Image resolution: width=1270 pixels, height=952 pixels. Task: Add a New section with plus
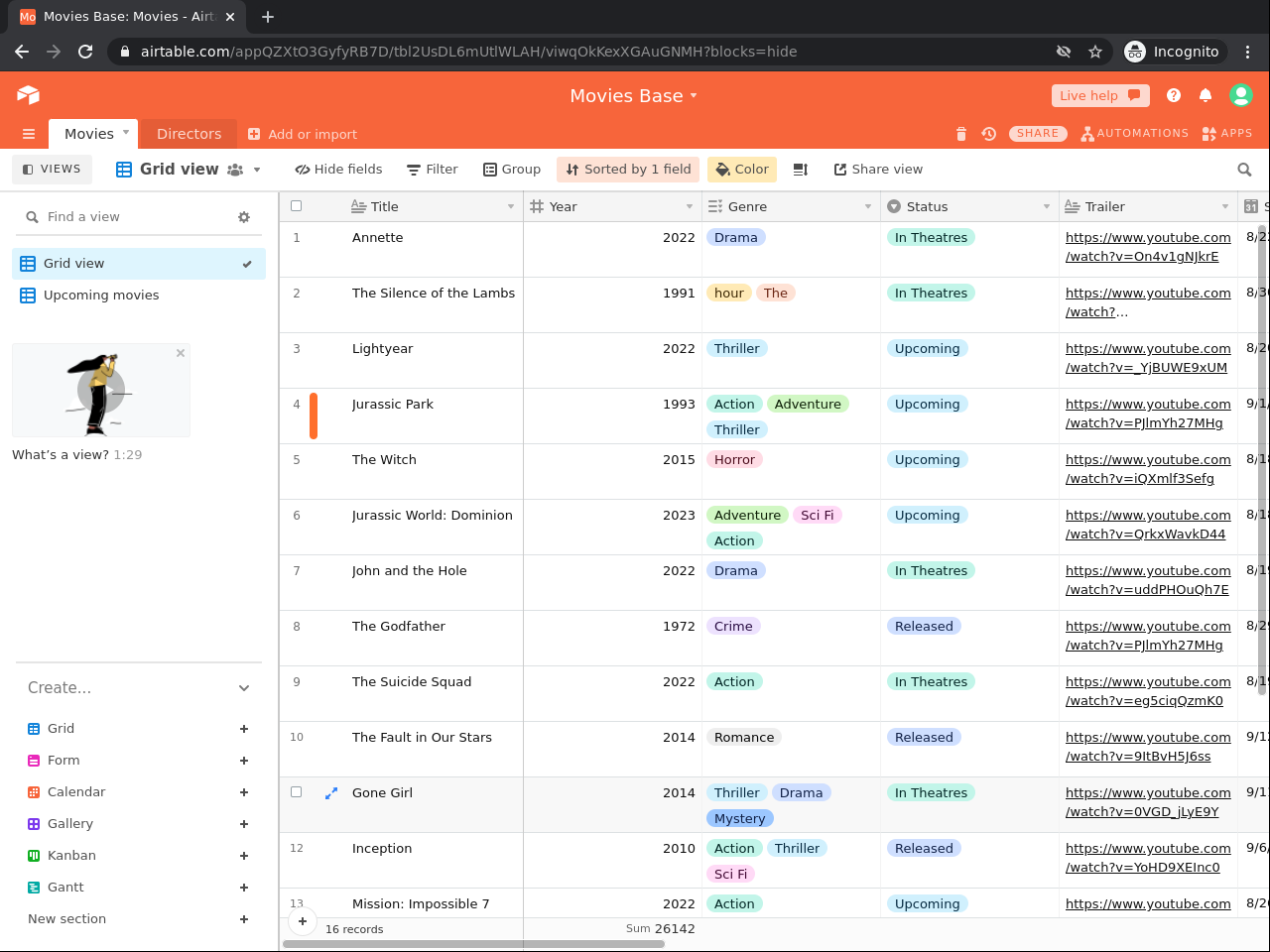click(244, 919)
